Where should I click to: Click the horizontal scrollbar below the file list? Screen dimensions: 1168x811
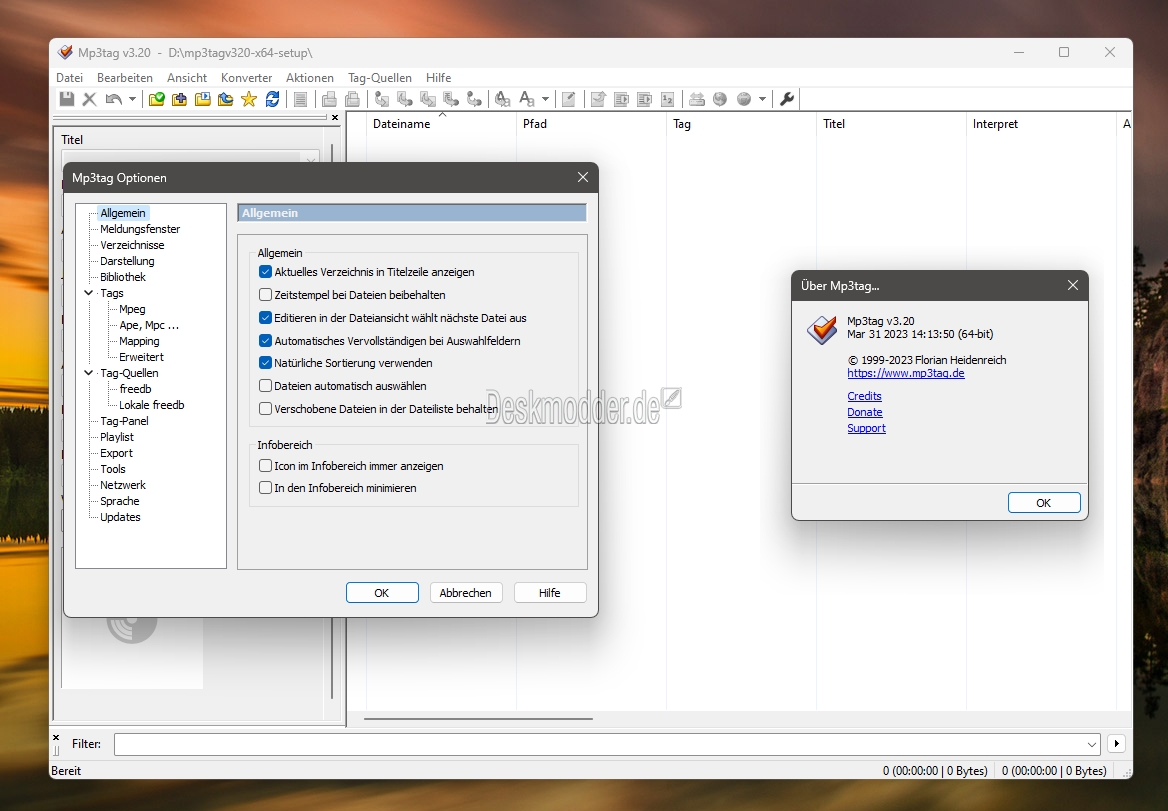coord(478,719)
